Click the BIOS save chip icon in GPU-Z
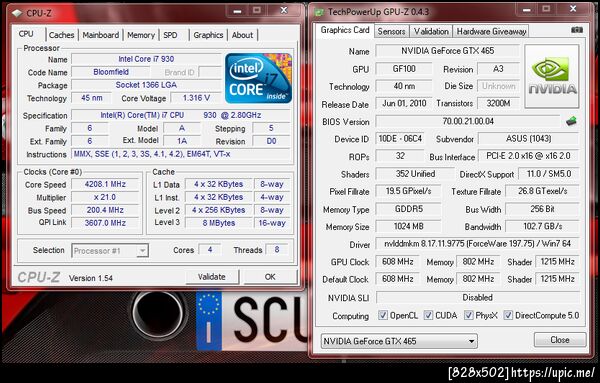Screen dimensions: 600x383 coord(571,122)
